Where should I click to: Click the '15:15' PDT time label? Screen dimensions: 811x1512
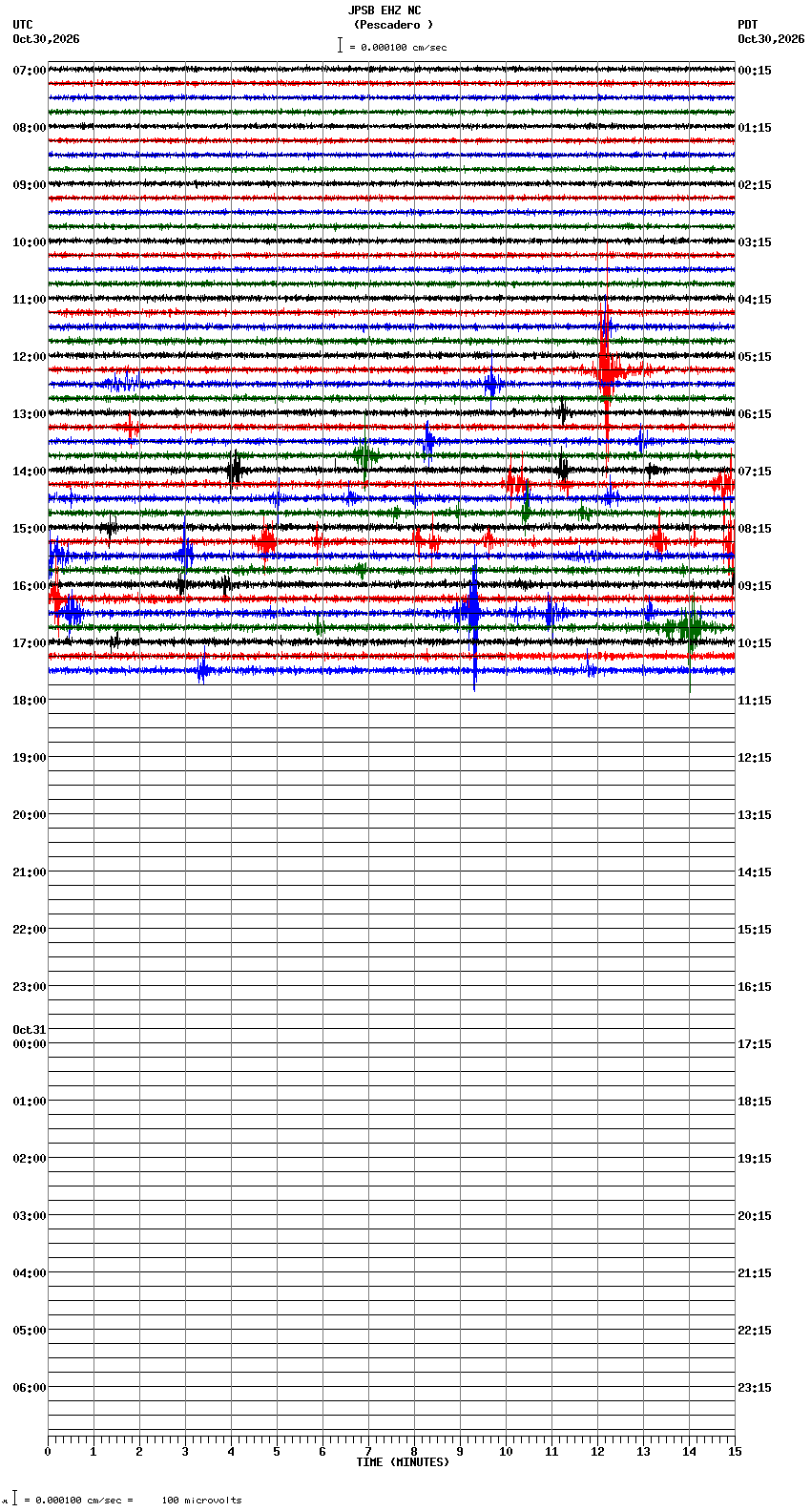click(755, 930)
